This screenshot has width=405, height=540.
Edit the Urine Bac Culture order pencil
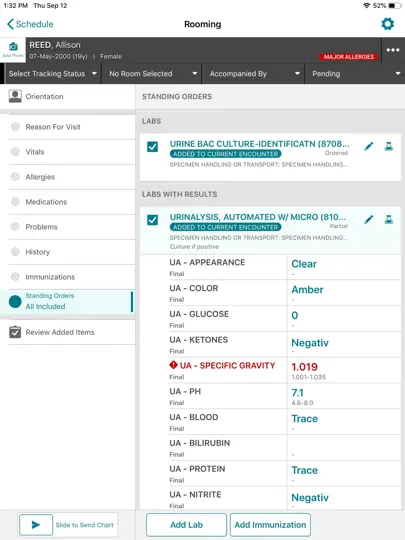pyautogui.click(x=368, y=146)
